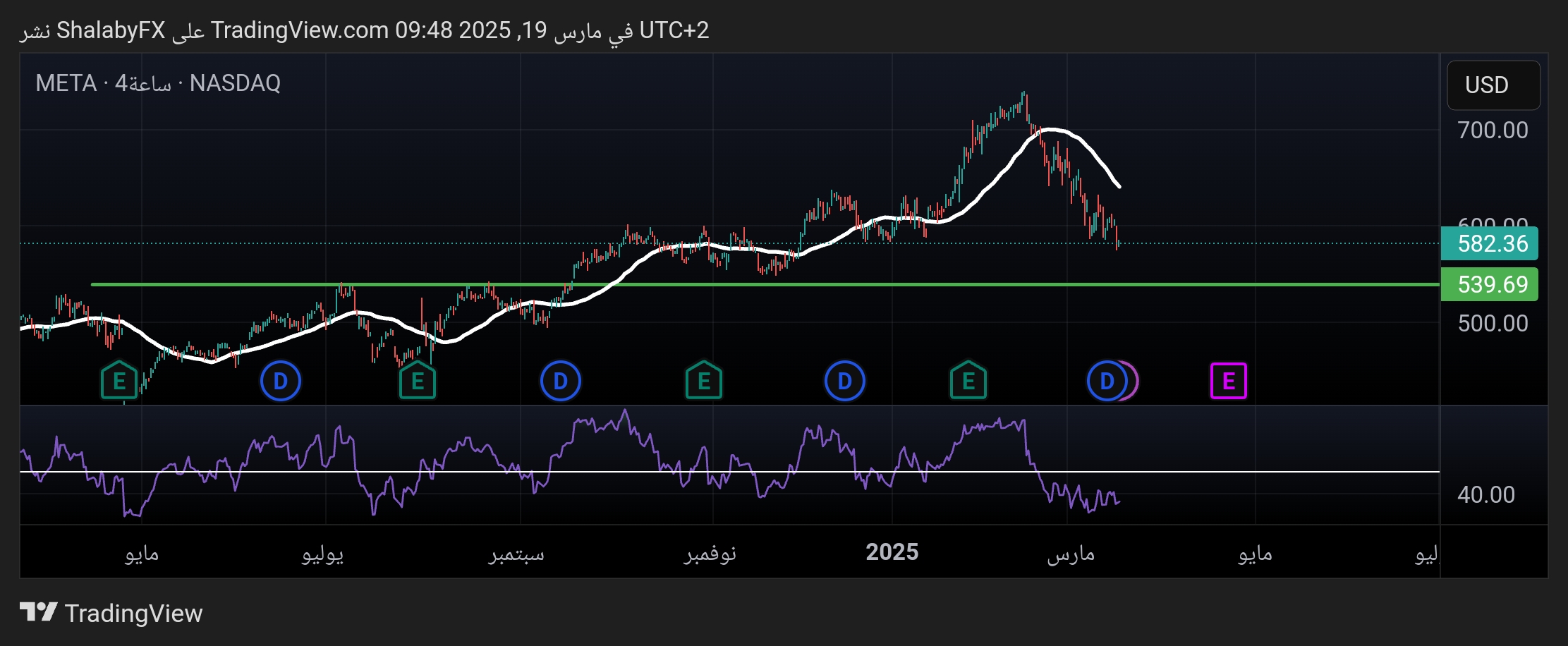This screenshot has width=1568, height=646.
Task: Click the نوفمبر time axis label
Action: coord(710,554)
